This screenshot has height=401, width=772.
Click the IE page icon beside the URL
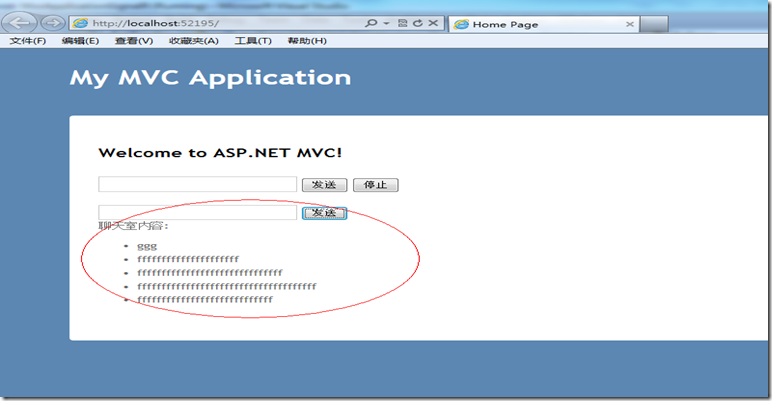(x=80, y=23)
